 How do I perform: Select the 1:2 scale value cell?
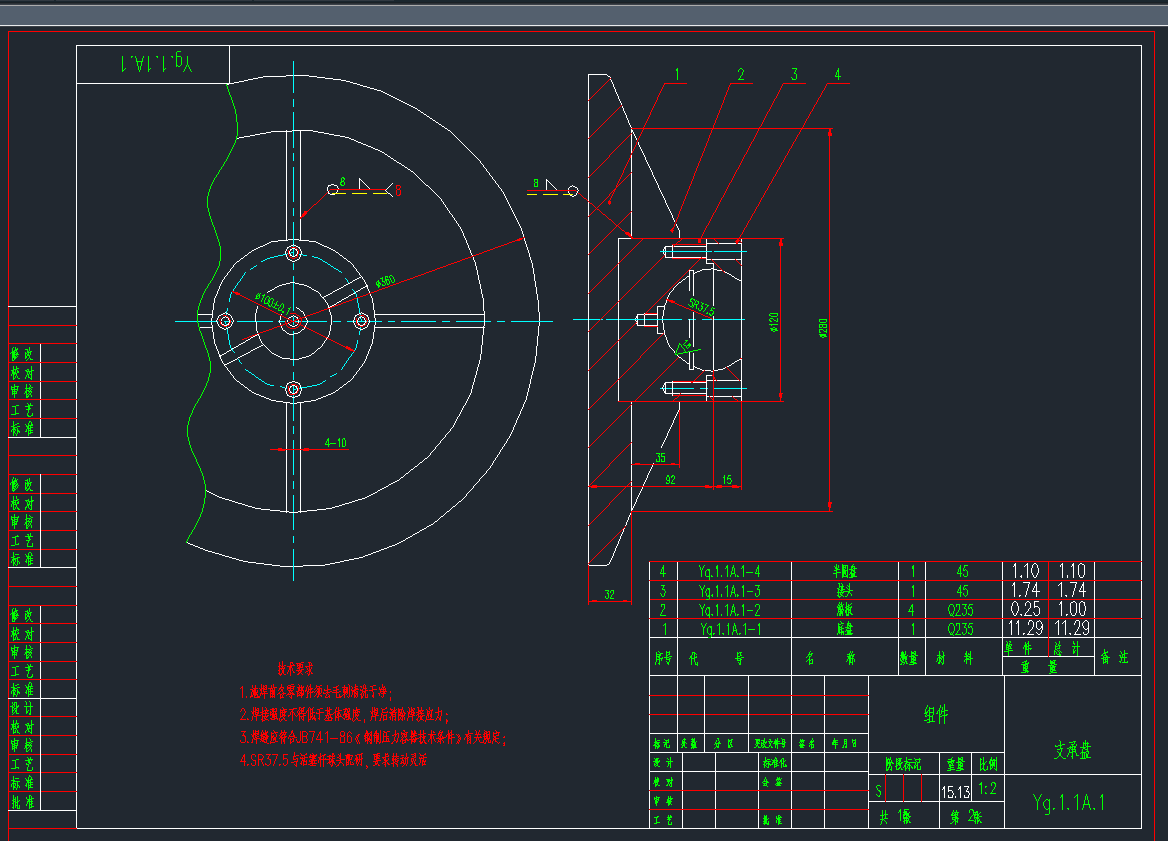click(988, 789)
